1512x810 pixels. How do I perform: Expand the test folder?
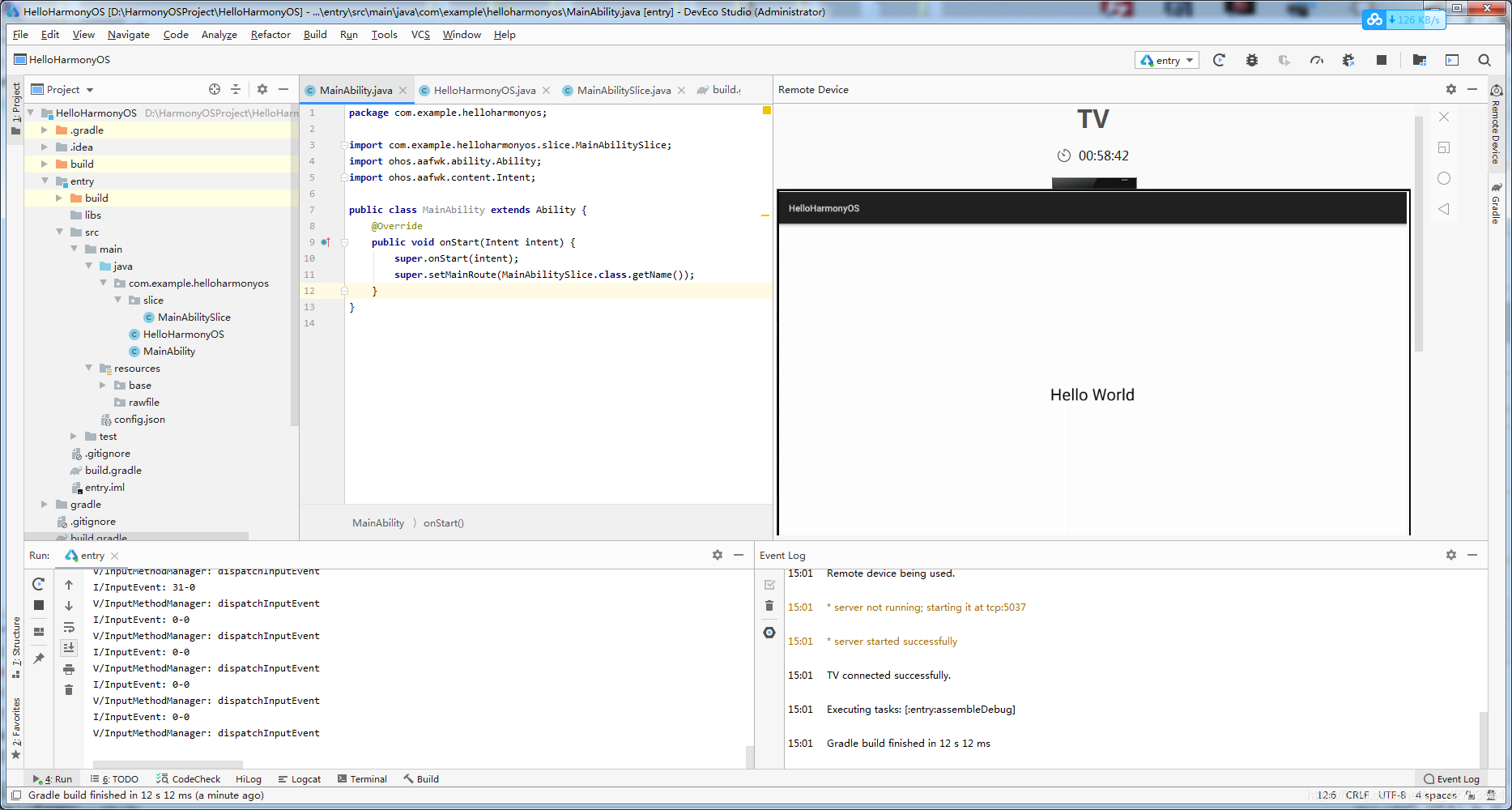pos(74,437)
